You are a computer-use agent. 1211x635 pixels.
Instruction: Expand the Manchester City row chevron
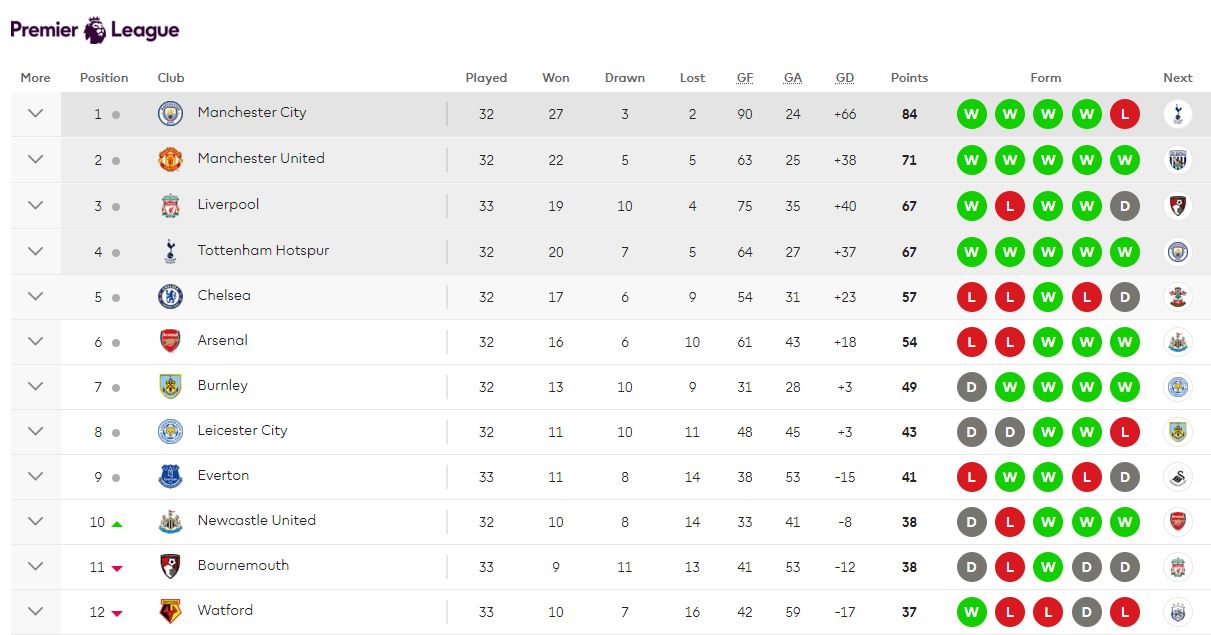(35, 114)
